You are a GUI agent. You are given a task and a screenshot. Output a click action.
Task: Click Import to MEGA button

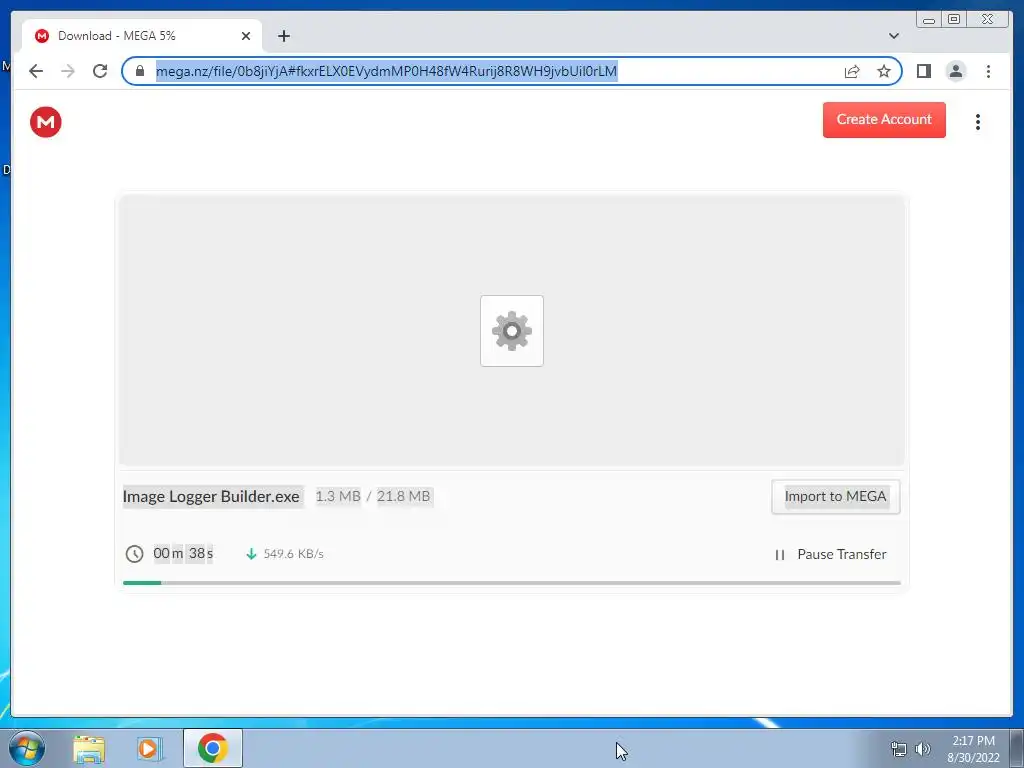835,496
